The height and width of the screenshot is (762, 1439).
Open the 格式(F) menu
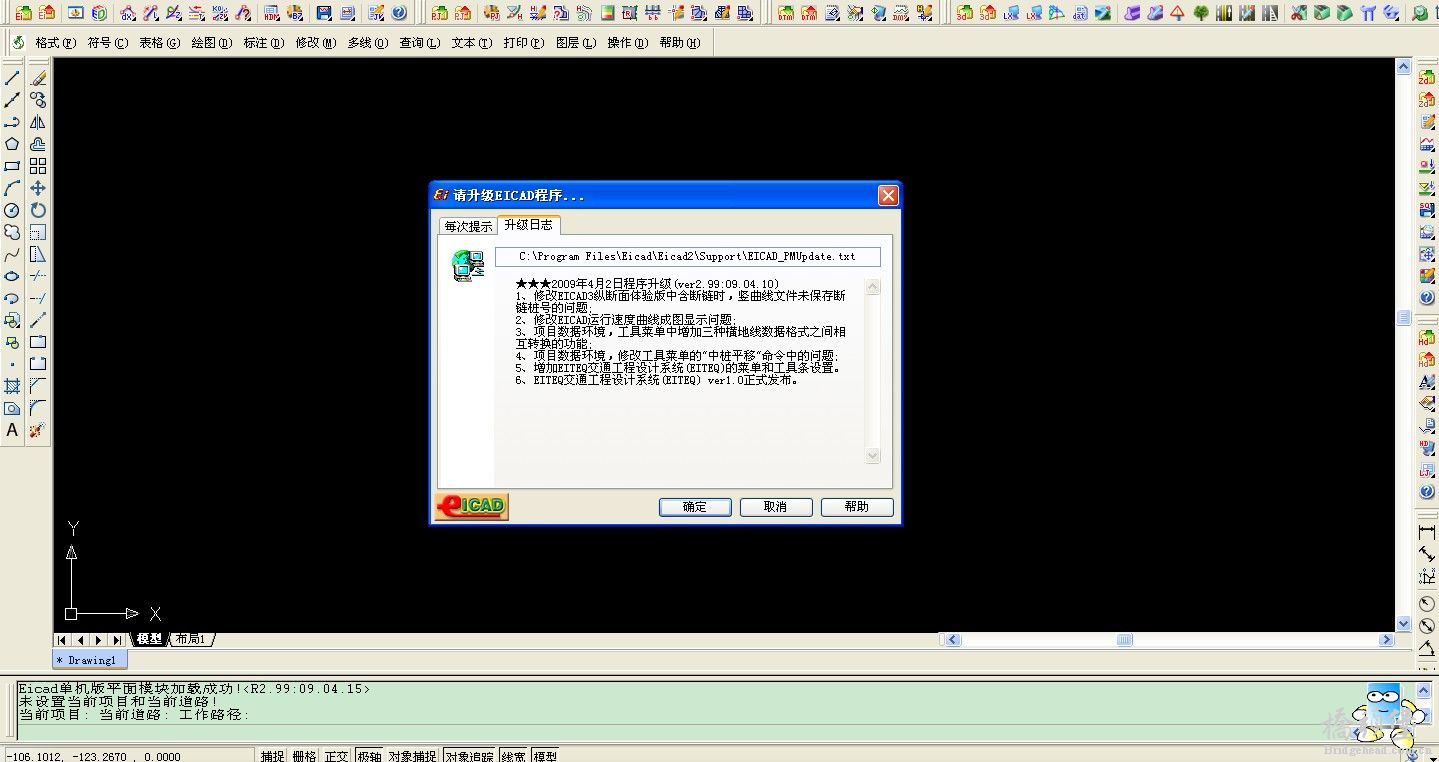pyautogui.click(x=55, y=43)
